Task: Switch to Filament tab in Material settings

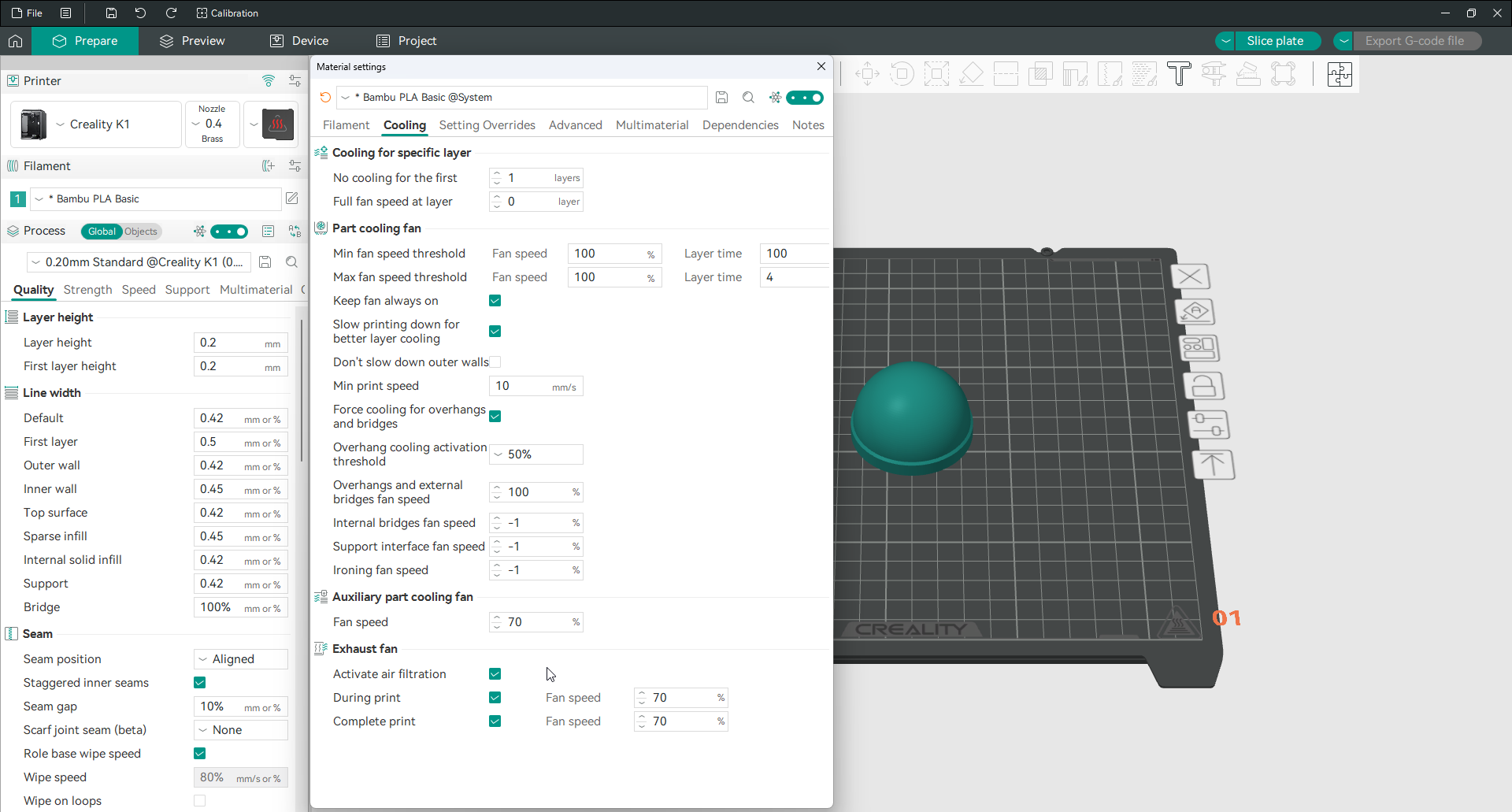Action: click(x=346, y=125)
